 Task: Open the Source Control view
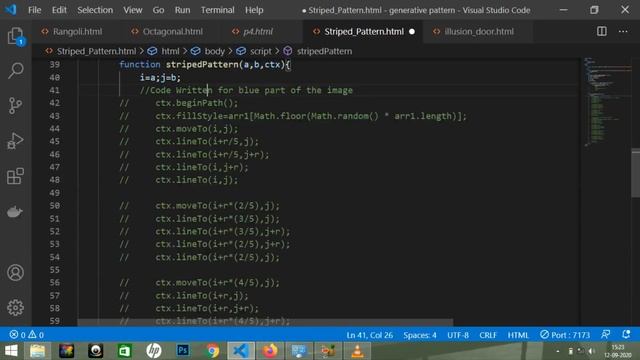point(16,106)
